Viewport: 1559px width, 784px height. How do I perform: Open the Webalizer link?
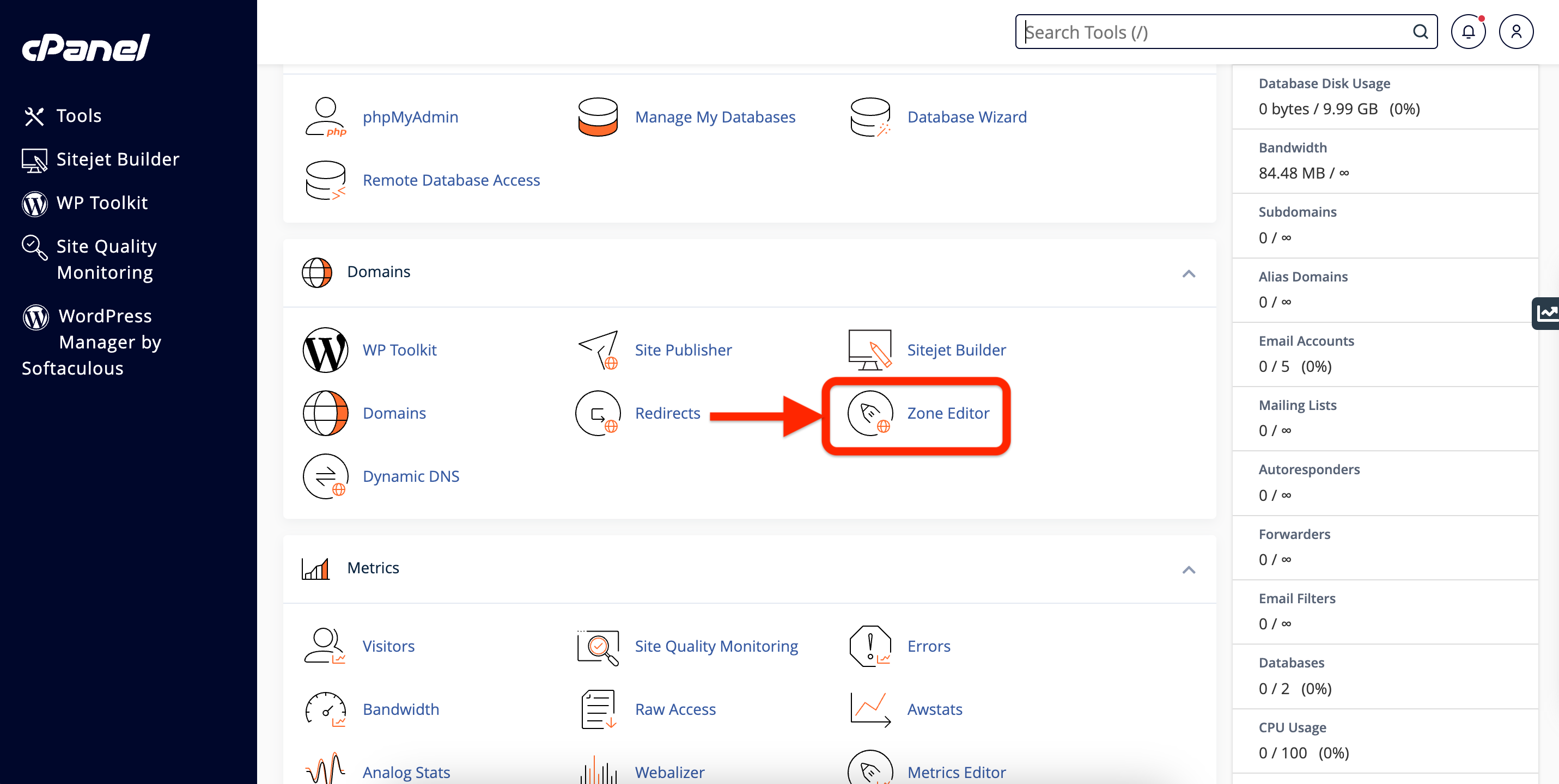[669, 773]
